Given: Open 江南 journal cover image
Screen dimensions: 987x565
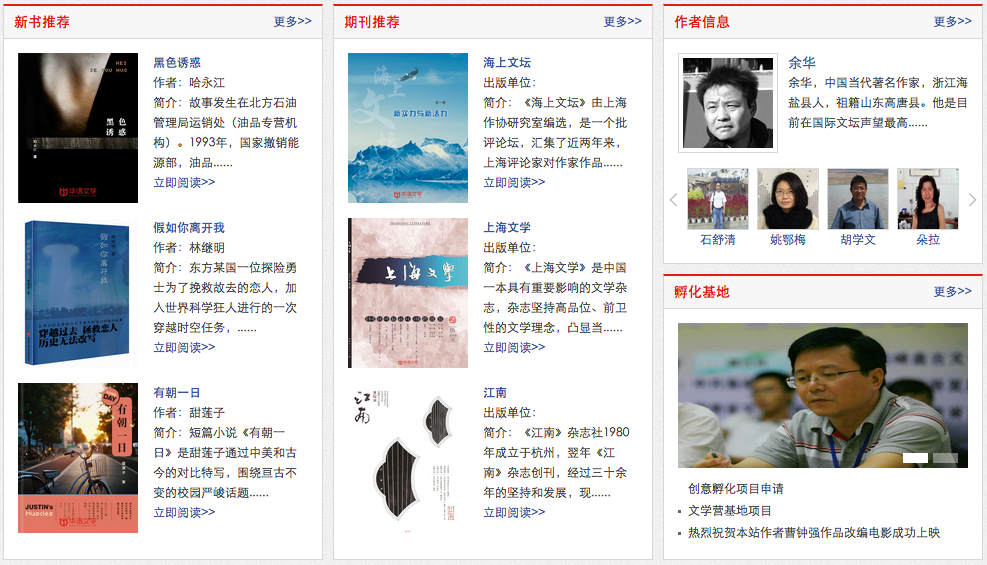Looking at the screenshot, I should pos(408,458).
